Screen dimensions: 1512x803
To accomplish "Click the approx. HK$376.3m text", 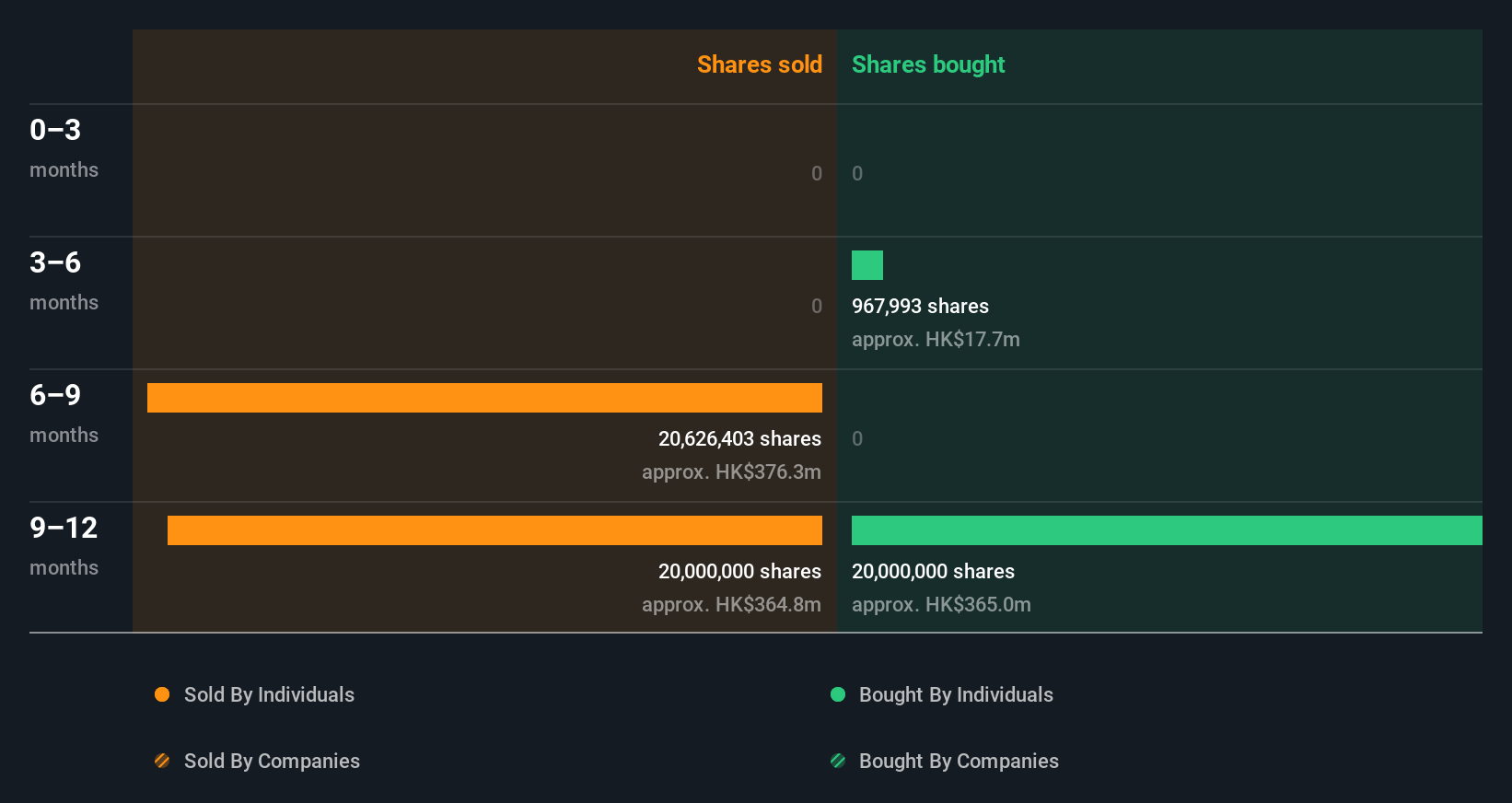I will [x=731, y=472].
